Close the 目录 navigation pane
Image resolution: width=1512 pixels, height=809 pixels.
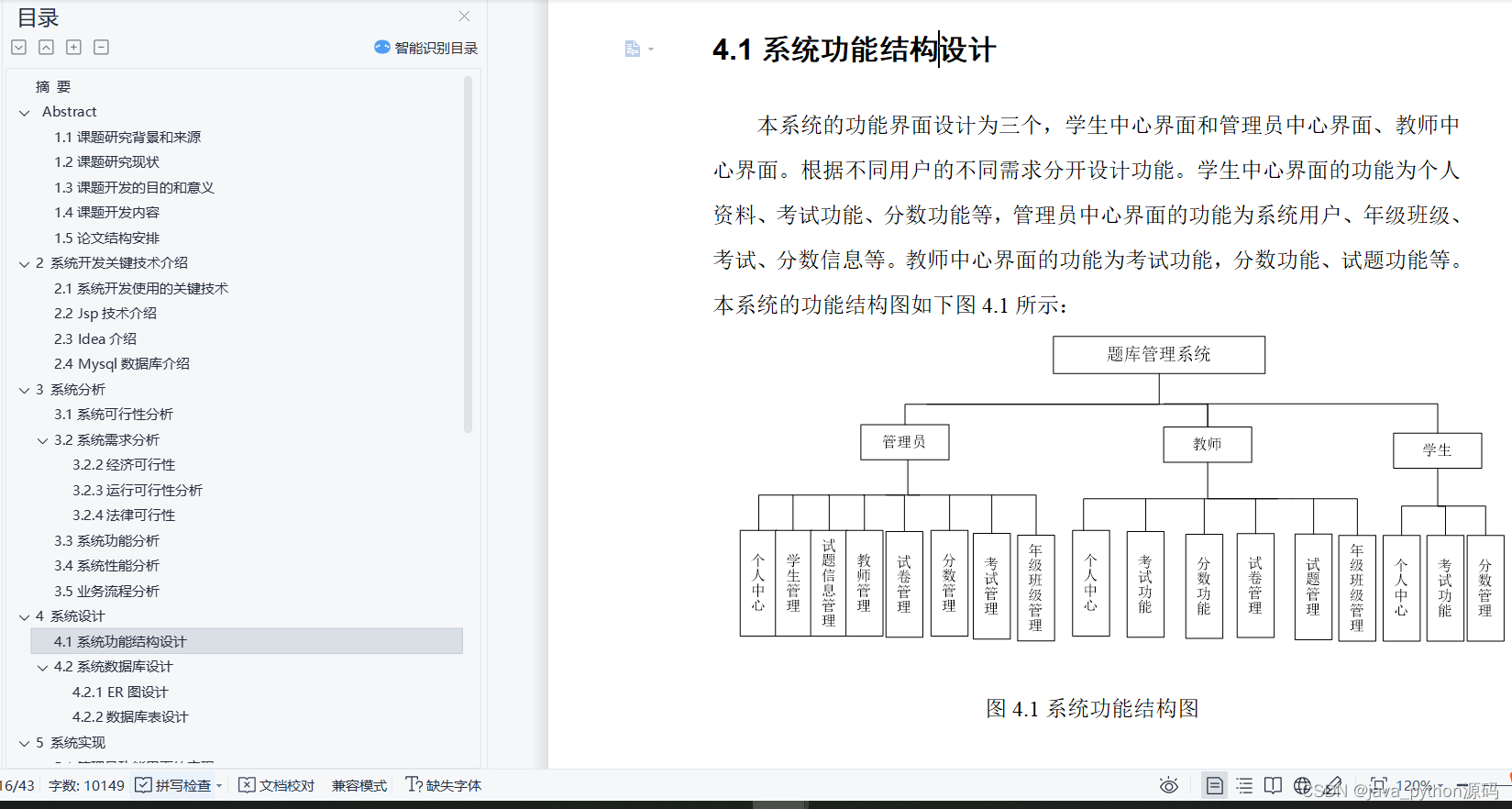click(x=464, y=17)
